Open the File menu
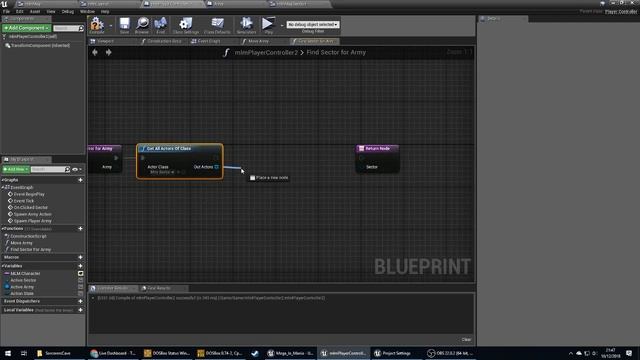The width and height of the screenshot is (640, 360). pyautogui.click(x=6, y=12)
